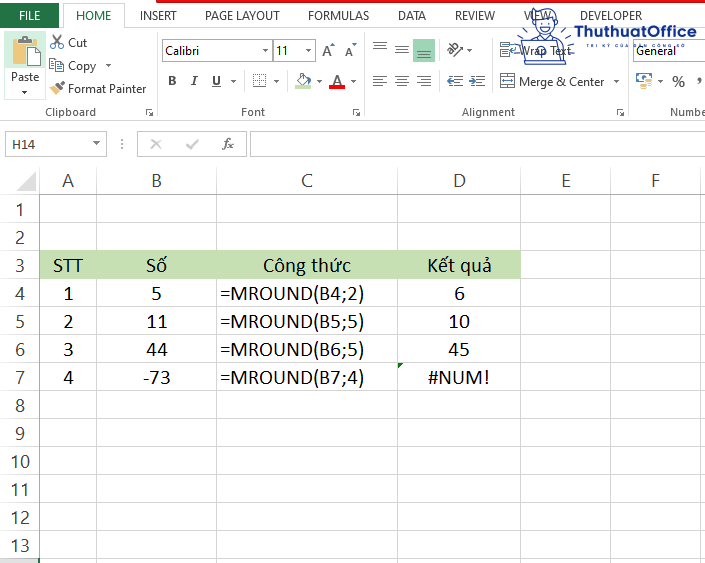
Task: Expand Paste options arrow
Action: point(25,92)
